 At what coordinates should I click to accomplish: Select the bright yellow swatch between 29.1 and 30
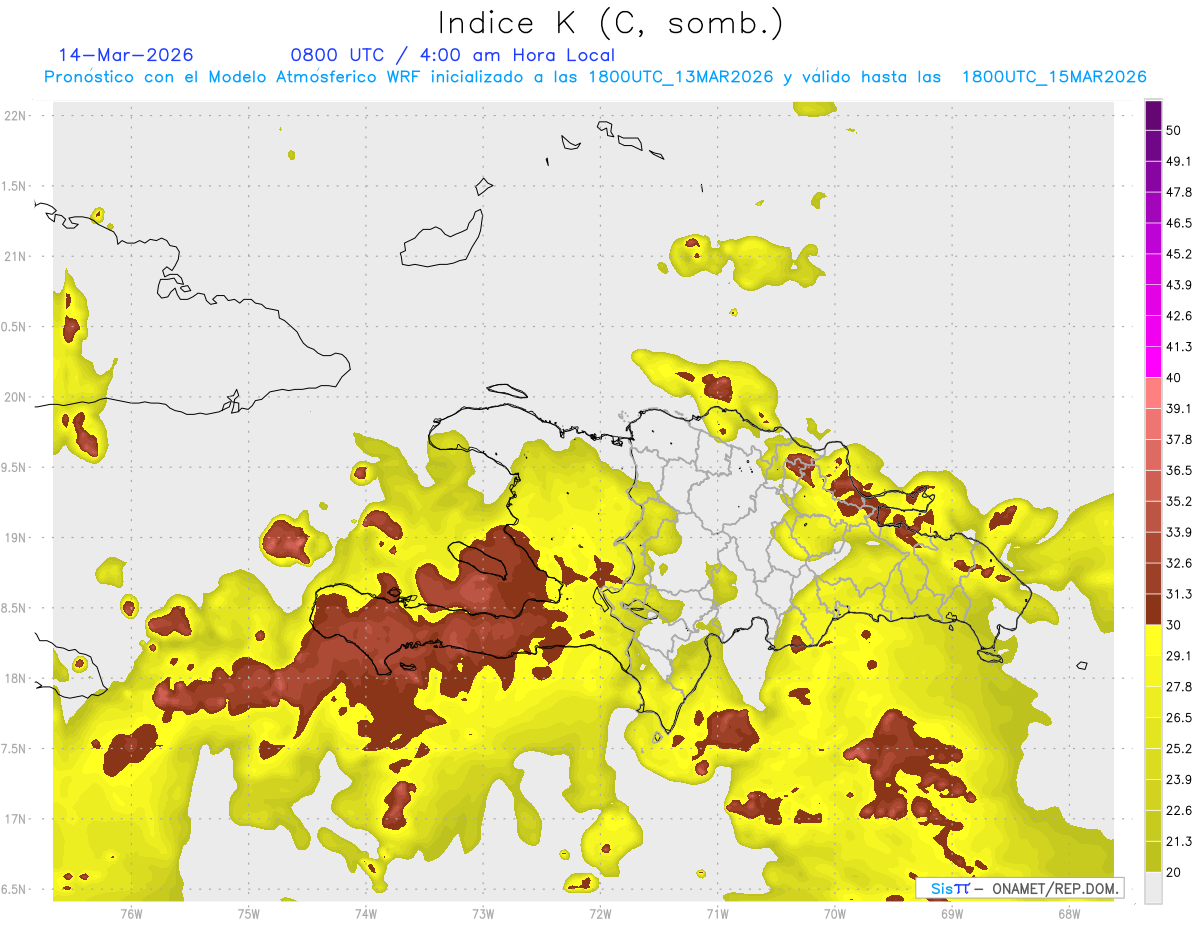click(x=1154, y=640)
